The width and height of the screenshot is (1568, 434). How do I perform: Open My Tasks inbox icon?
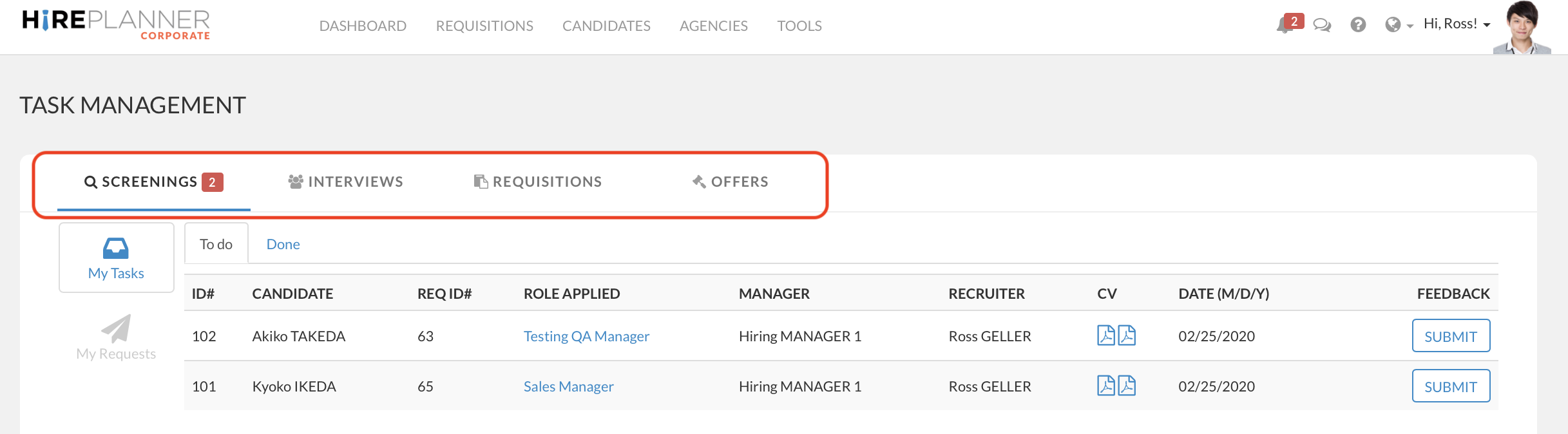click(116, 249)
